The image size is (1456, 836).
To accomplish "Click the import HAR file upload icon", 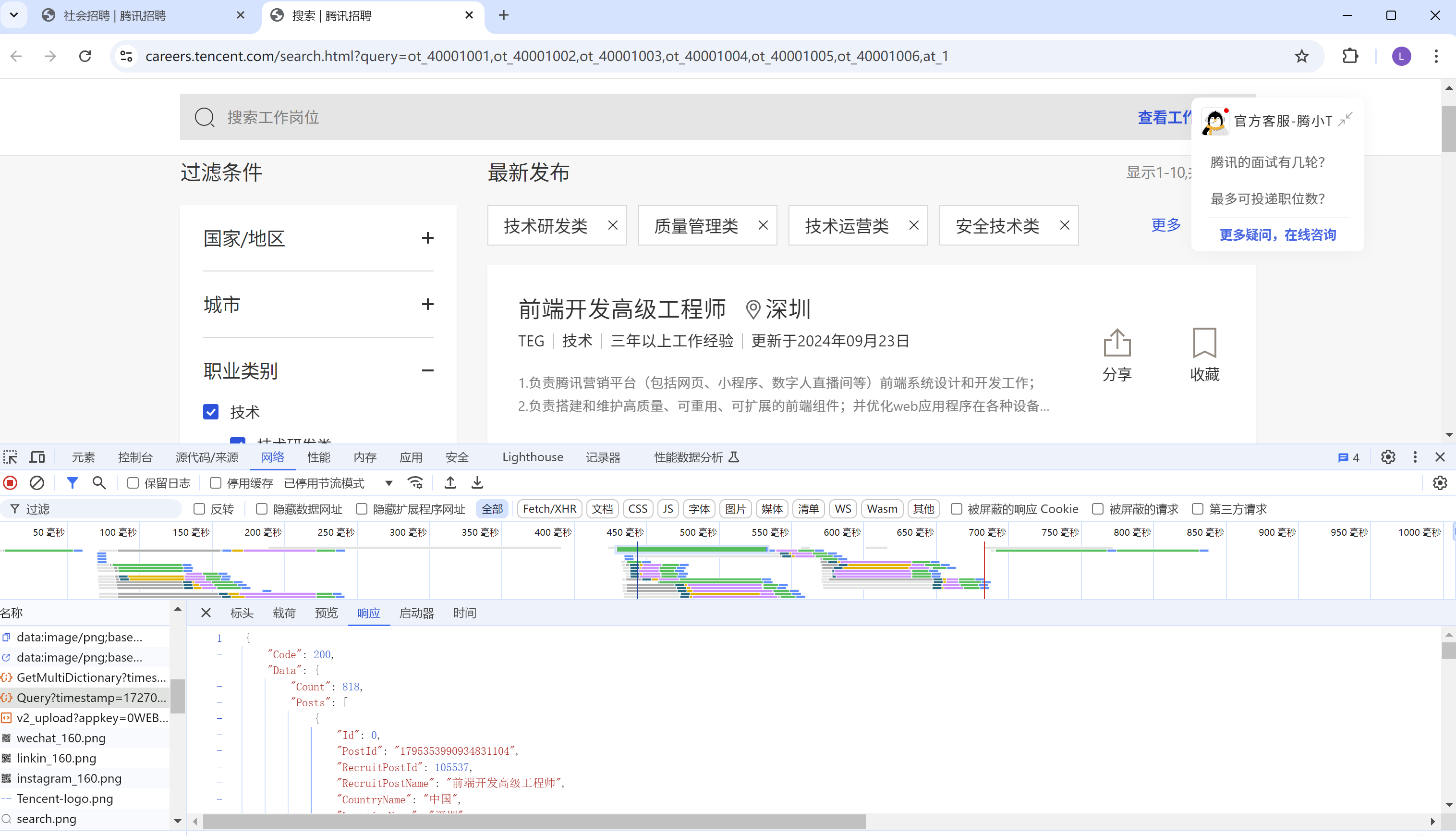I will click(450, 483).
